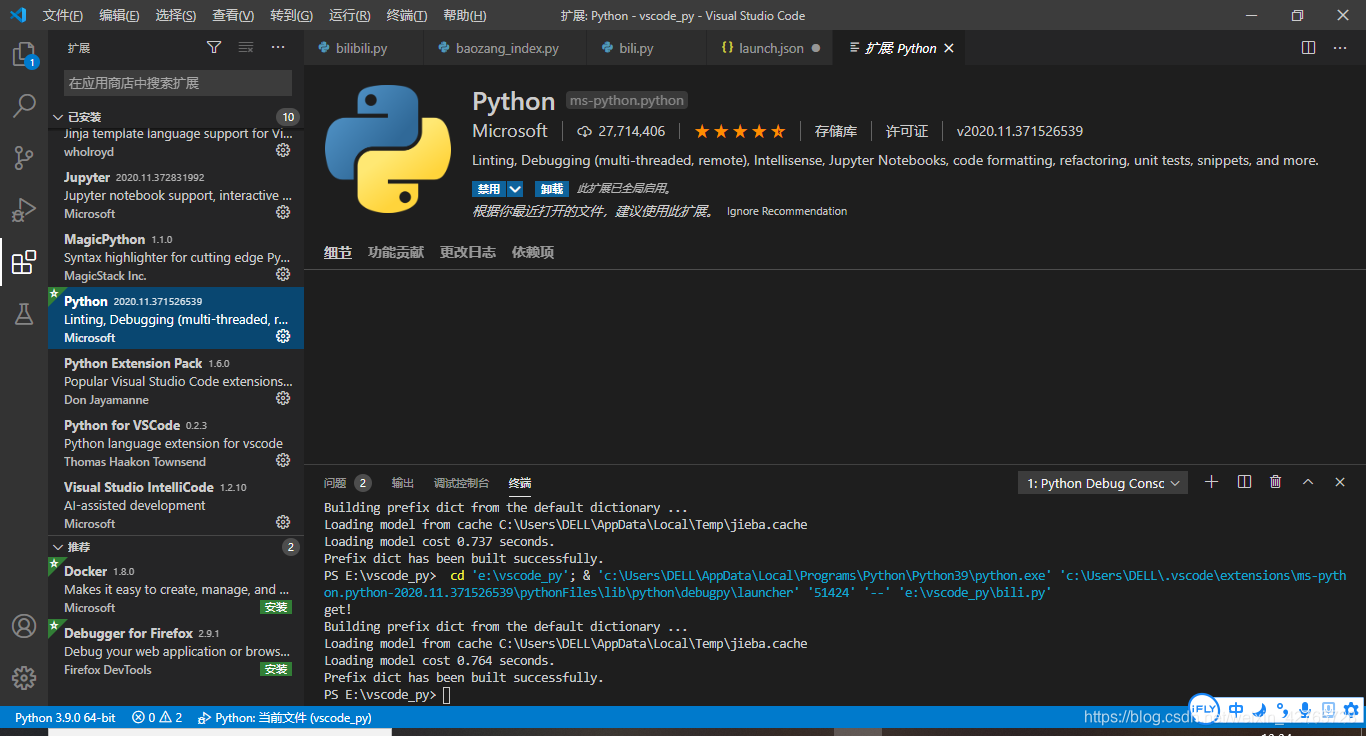Open gear menu for Python for VSCode
Image resolution: width=1366 pixels, height=736 pixels.
coord(283,460)
